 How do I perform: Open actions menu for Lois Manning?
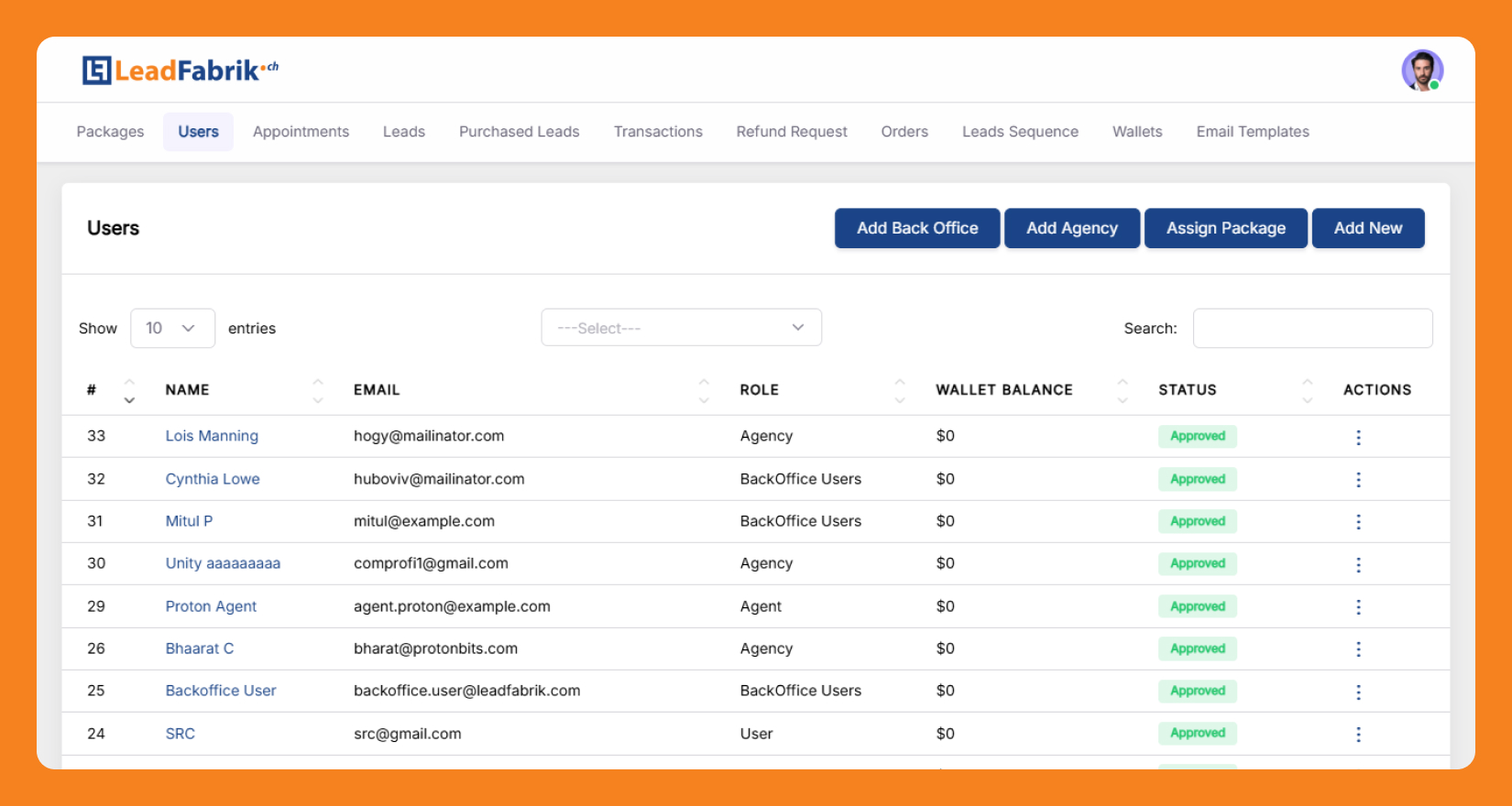tap(1358, 437)
